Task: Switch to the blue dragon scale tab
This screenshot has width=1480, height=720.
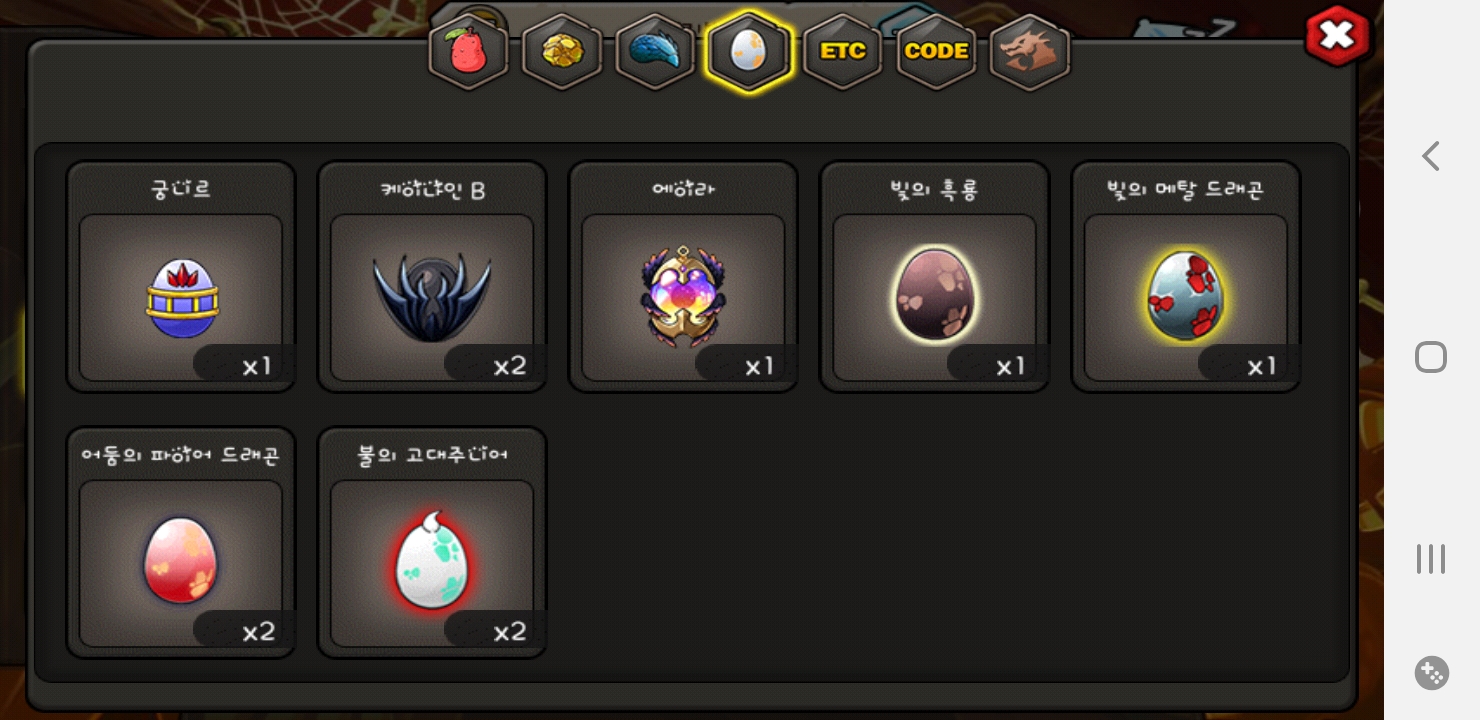Action: click(655, 52)
